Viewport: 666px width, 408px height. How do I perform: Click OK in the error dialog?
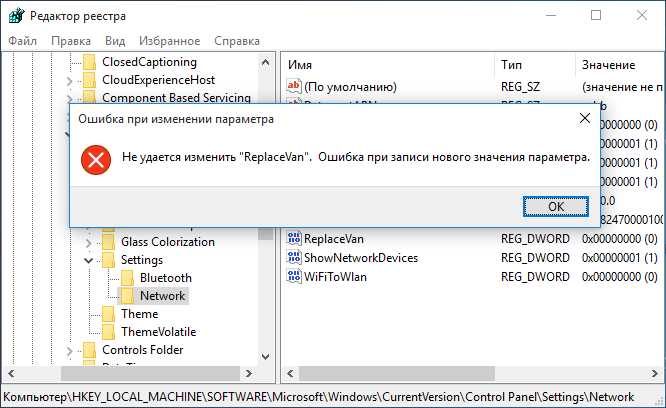556,206
